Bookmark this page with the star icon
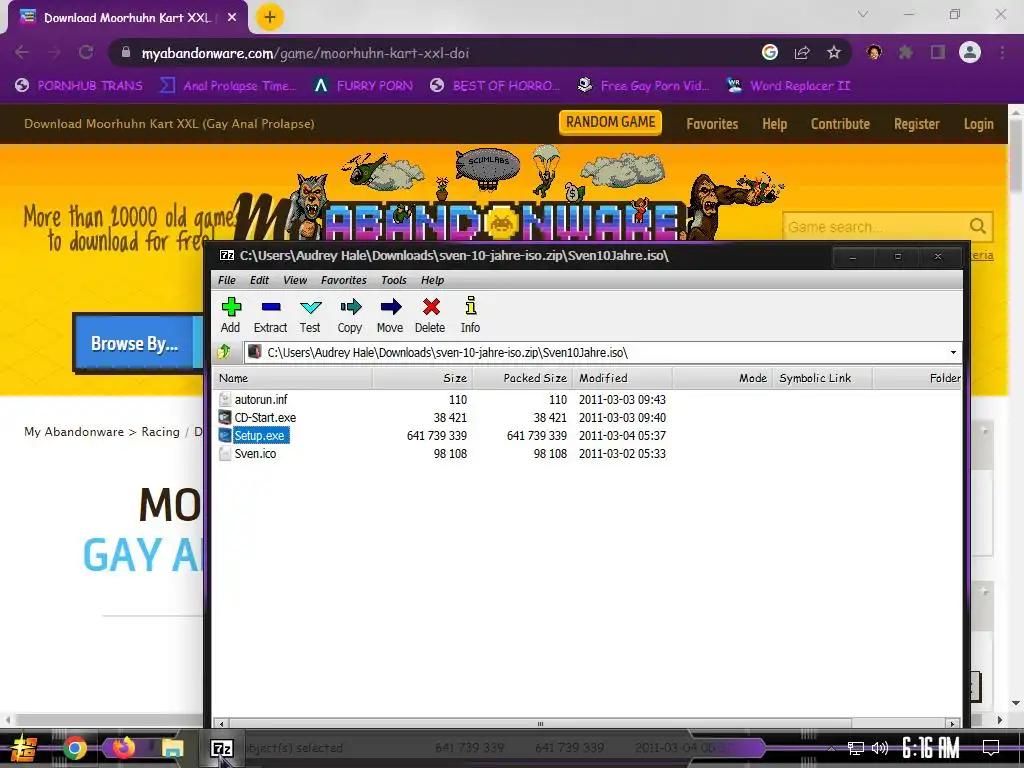Image resolution: width=1024 pixels, height=768 pixels. (834, 52)
